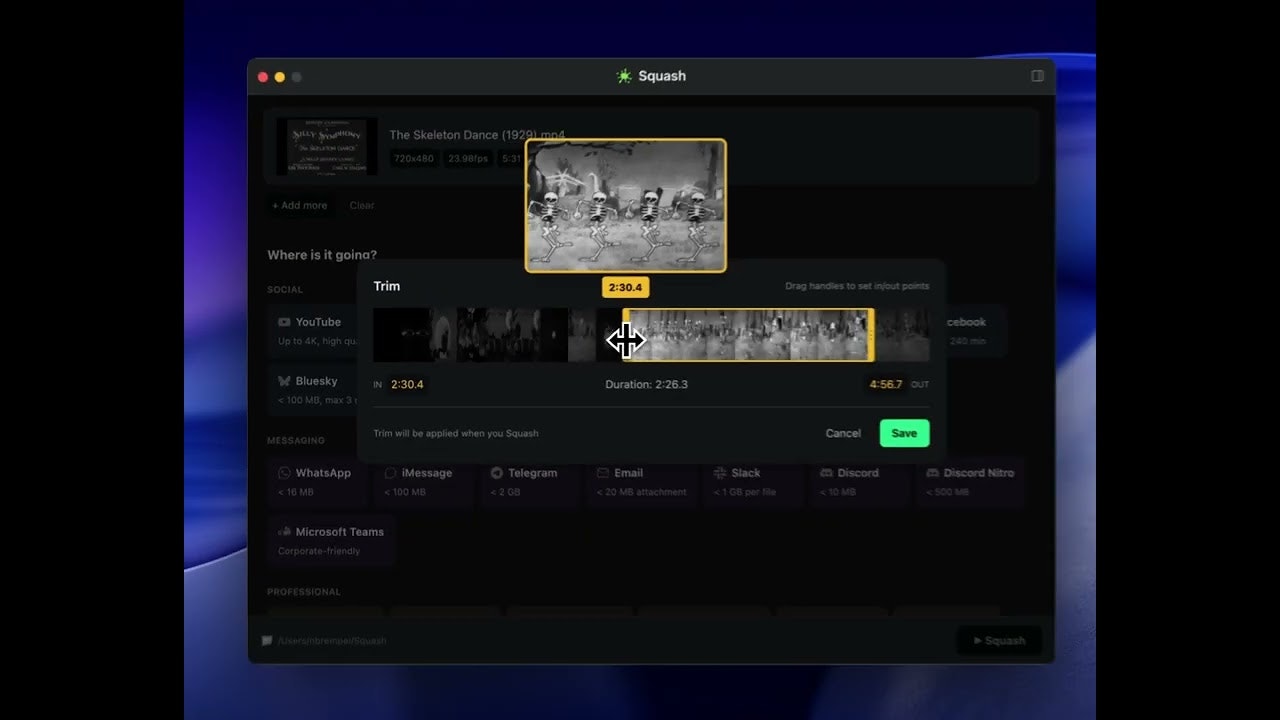Cancel the trim dialog

[843, 433]
